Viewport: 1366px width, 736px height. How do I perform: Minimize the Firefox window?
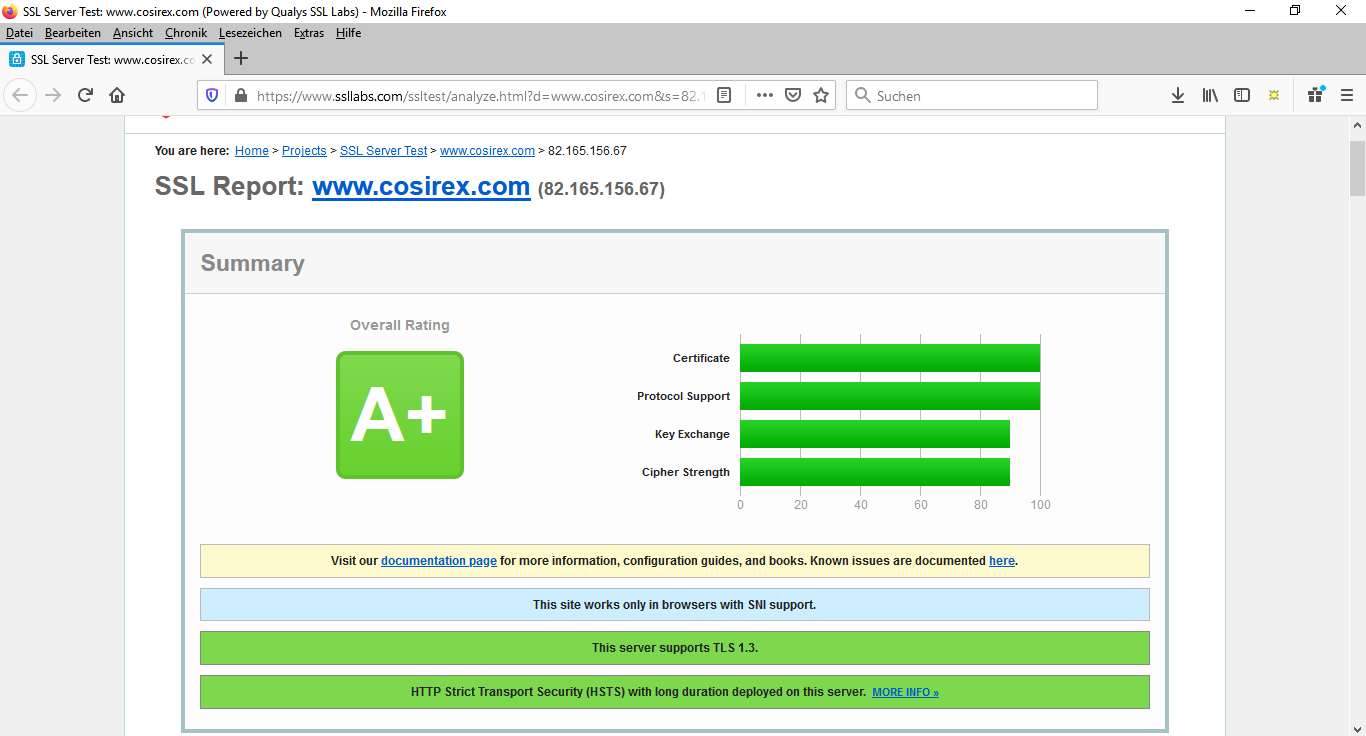pos(1250,11)
